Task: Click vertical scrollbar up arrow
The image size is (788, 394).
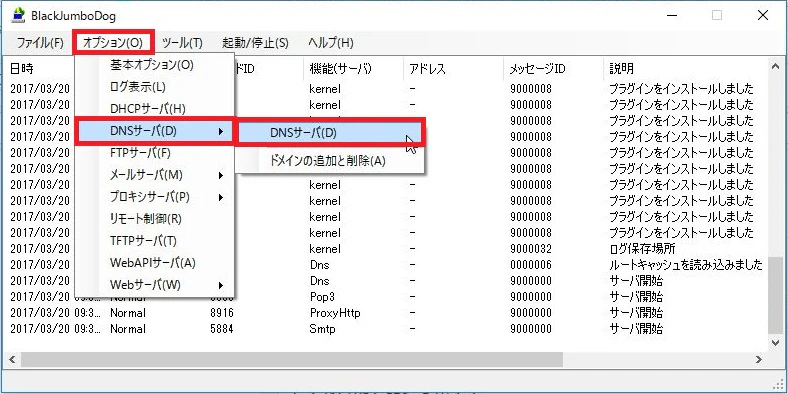Action: coord(776,66)
